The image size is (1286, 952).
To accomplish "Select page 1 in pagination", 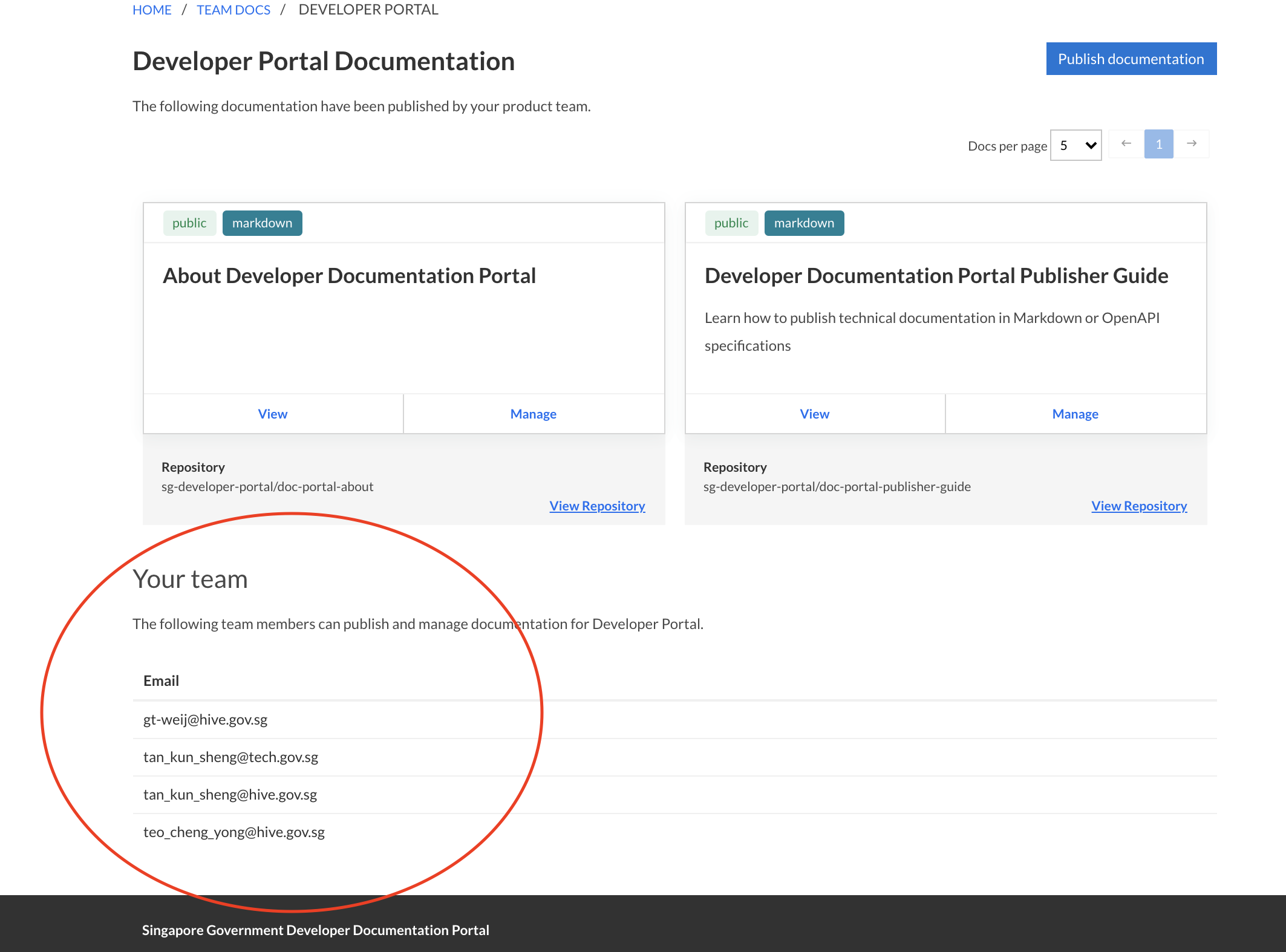I will click(x=1158, y=143).
